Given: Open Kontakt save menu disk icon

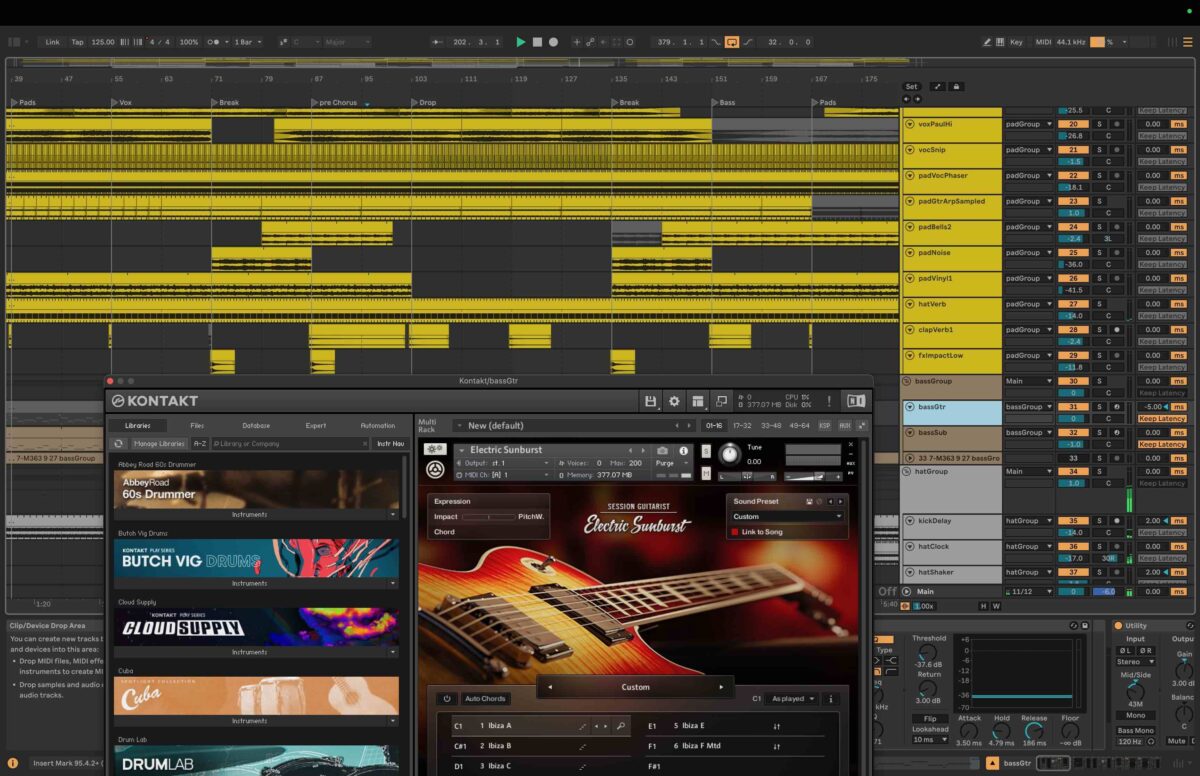Looking at the screenshot, I should pos(650,401).
